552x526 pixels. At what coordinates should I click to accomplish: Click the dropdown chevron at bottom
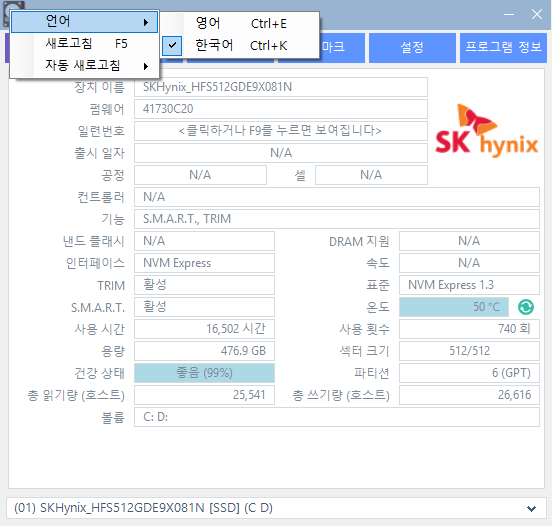531,508
